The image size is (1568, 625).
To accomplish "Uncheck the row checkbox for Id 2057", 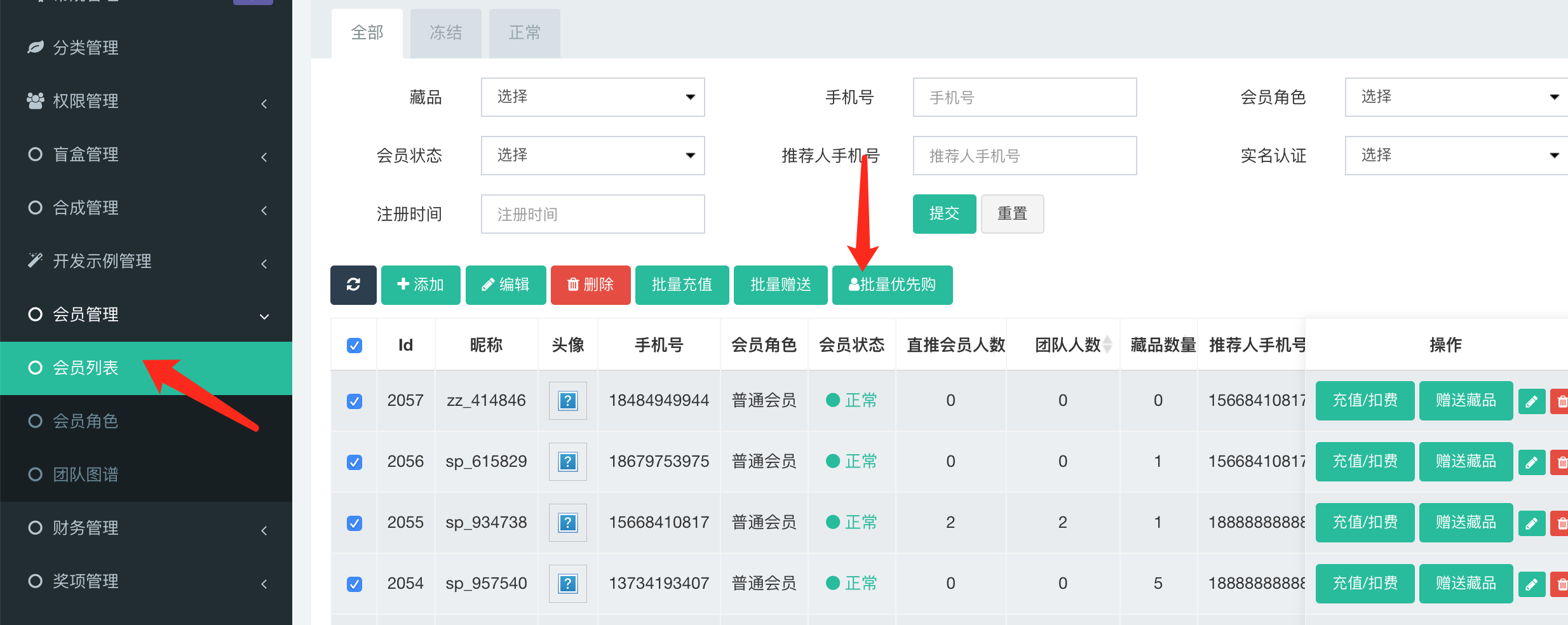I will (355, 401).
